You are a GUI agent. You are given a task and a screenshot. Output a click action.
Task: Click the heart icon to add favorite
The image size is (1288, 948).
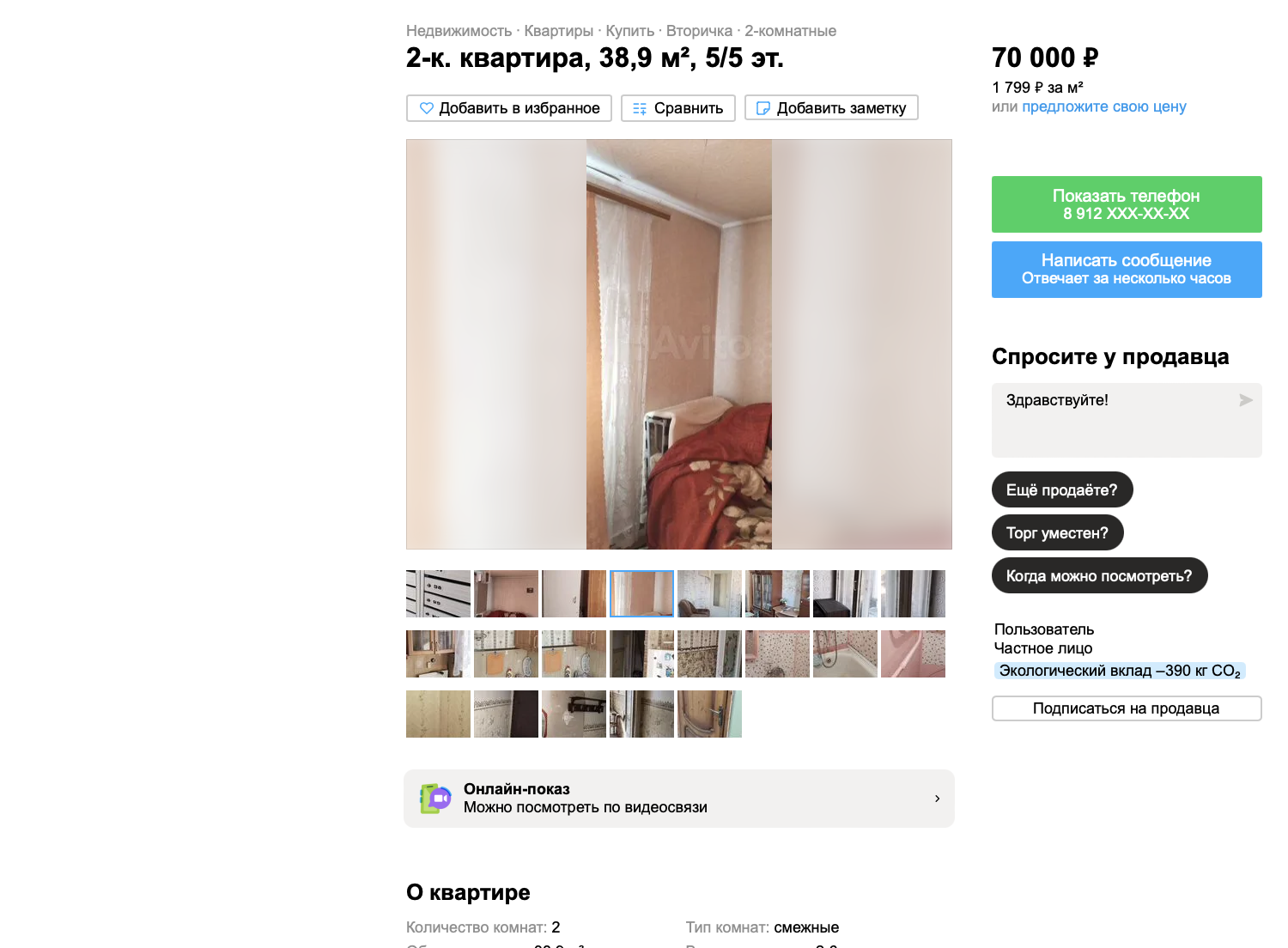426,108
